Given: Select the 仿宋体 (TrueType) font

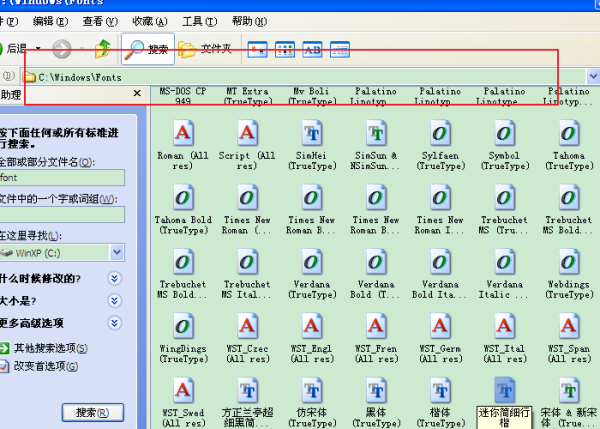Looking at the screenshot, I should click(x=312, y=403).
